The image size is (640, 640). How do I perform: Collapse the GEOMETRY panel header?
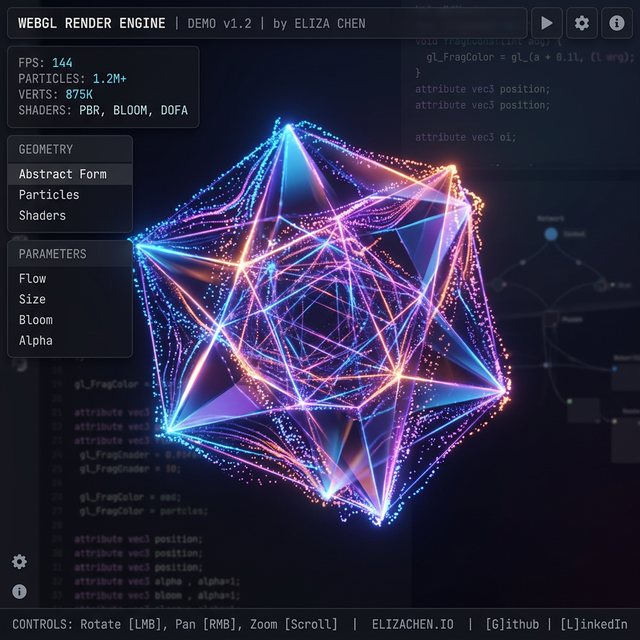click(x=69, y=149)
